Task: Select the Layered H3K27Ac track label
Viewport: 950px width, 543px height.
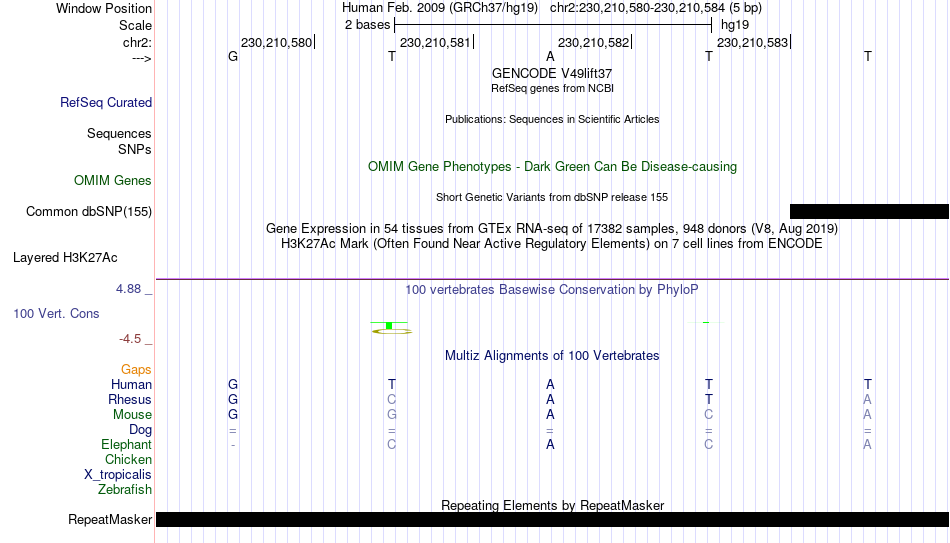Action: tap(65, 258)
